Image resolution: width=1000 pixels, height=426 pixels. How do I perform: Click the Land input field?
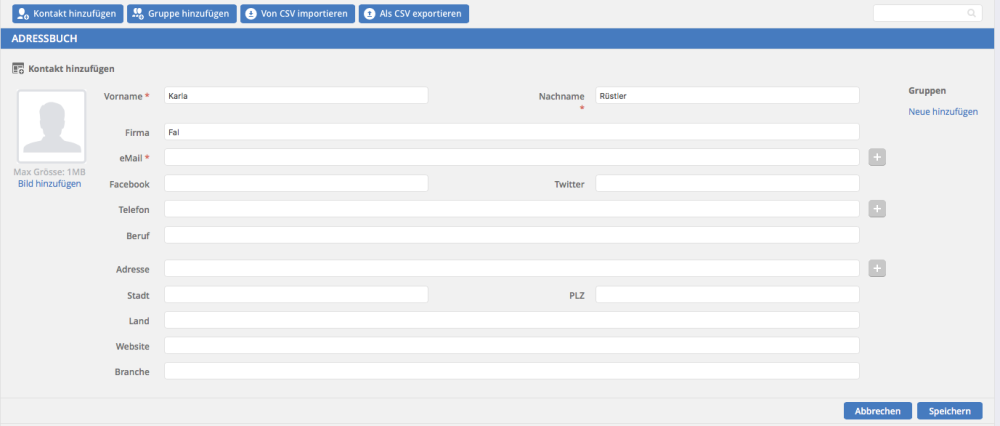[512, 320]
